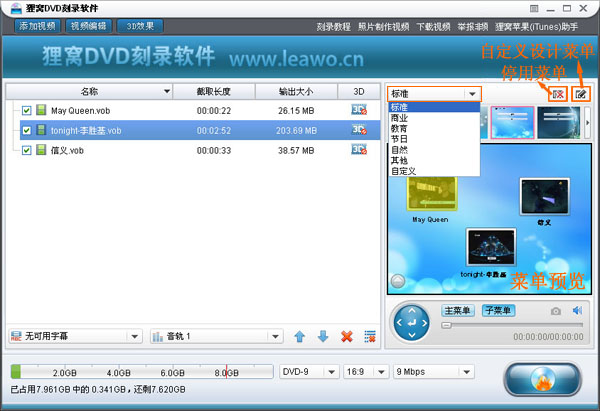The width and height of the screenshot is (600, 411).
Task: Switch to the 主菜单 tab
Action: (x=458, y=310)
